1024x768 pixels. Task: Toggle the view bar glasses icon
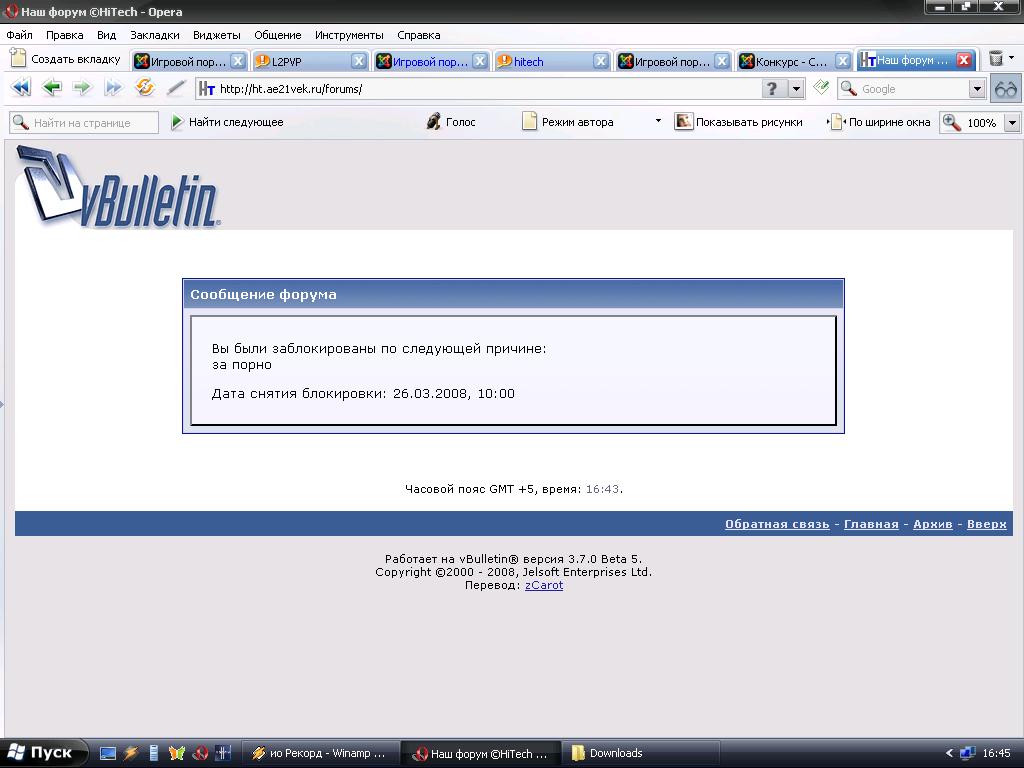click(1006, 88)
